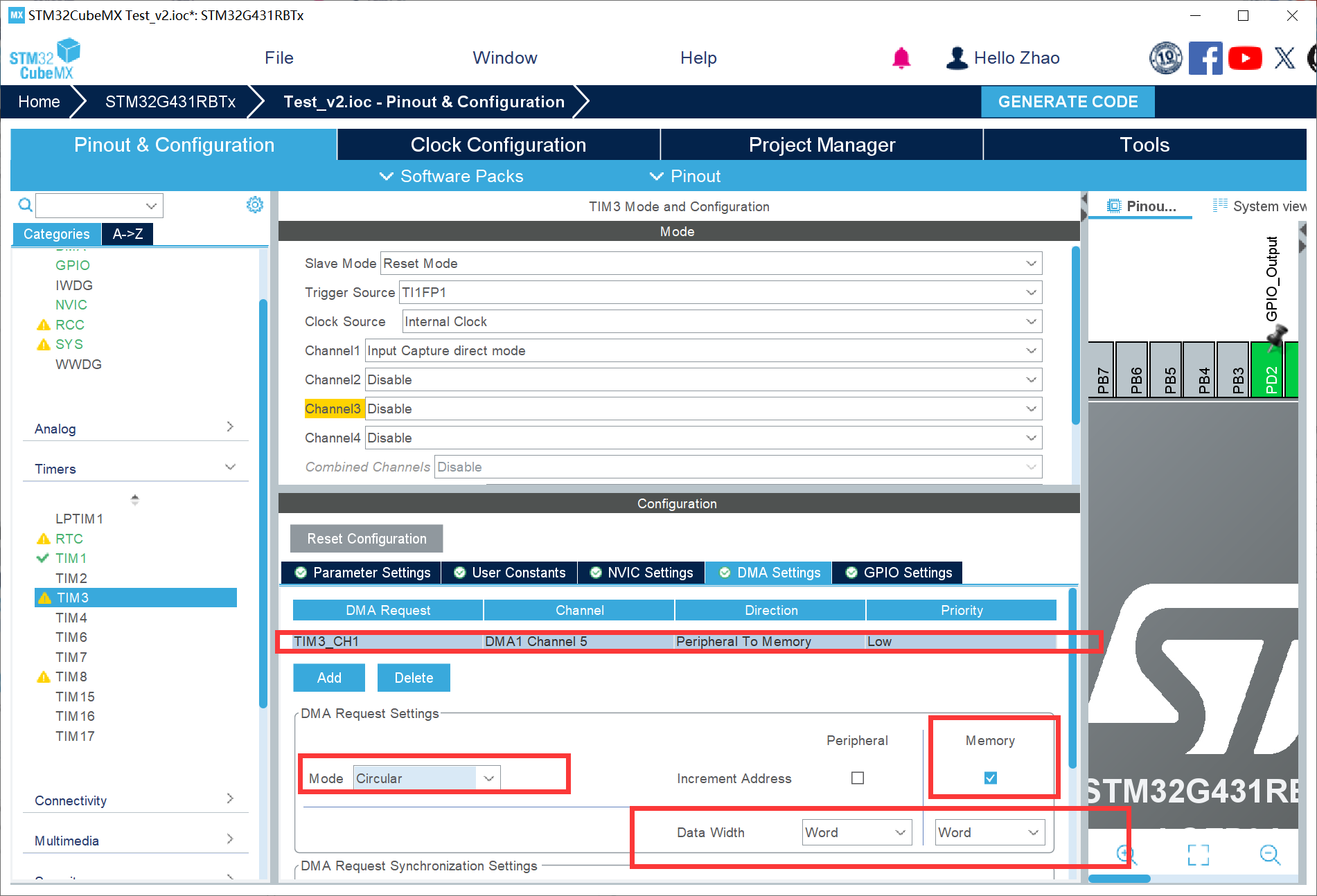Select TIM4 in the Timers list
Image resolution: width=1317 pixels, height=896 pixels.
click(71, 618)
